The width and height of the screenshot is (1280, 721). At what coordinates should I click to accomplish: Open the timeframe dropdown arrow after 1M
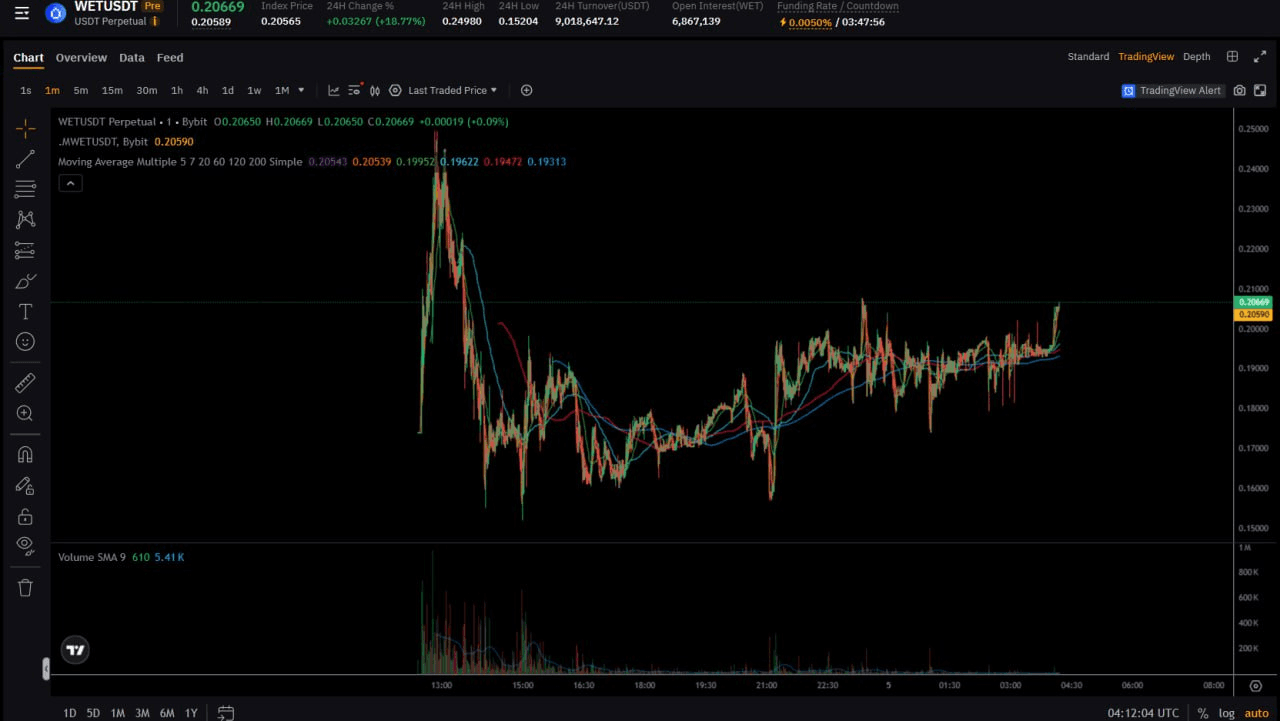(301, 90)
